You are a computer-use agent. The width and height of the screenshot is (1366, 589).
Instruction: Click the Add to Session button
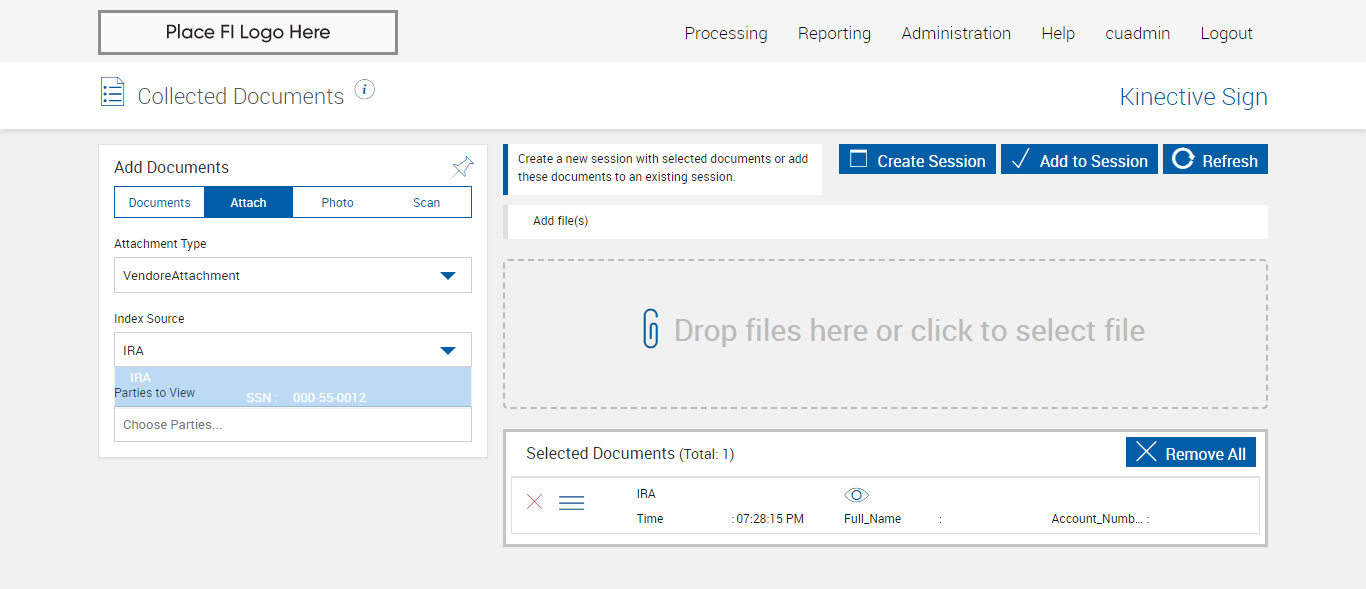[1079, 160]
